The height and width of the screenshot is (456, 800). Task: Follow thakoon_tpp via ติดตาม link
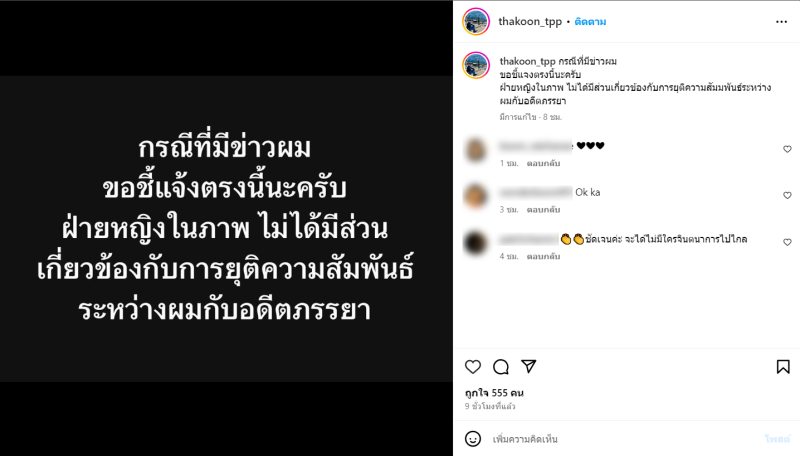[590, 22]
